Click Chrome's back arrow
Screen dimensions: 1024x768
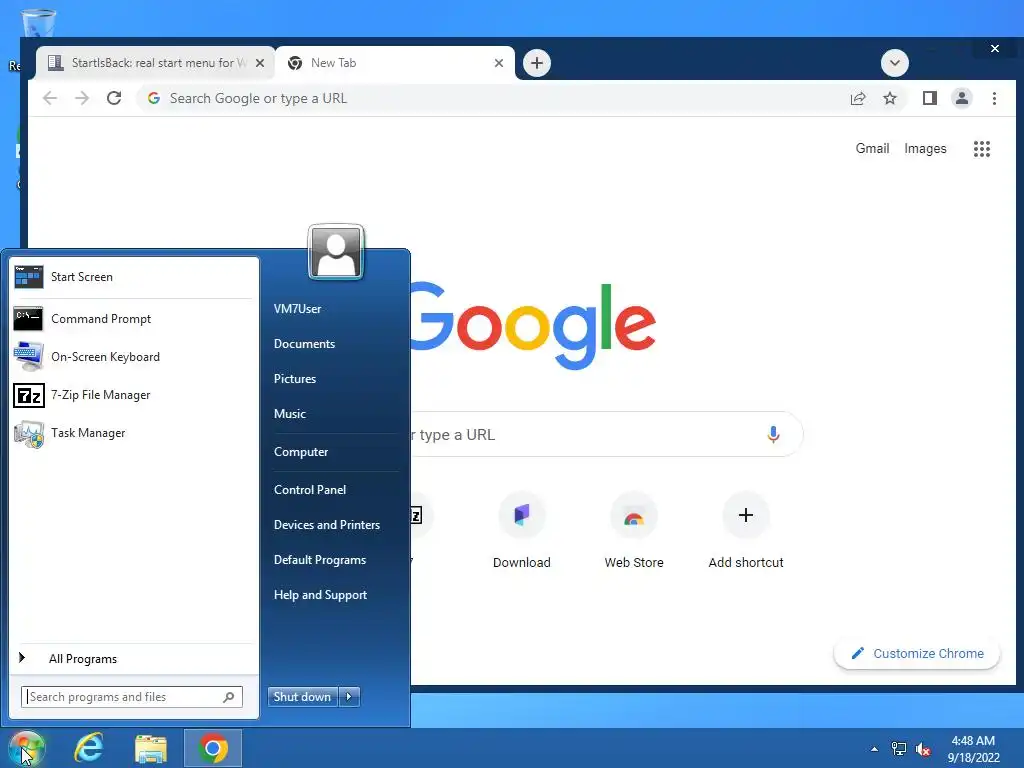coord(50,98)
